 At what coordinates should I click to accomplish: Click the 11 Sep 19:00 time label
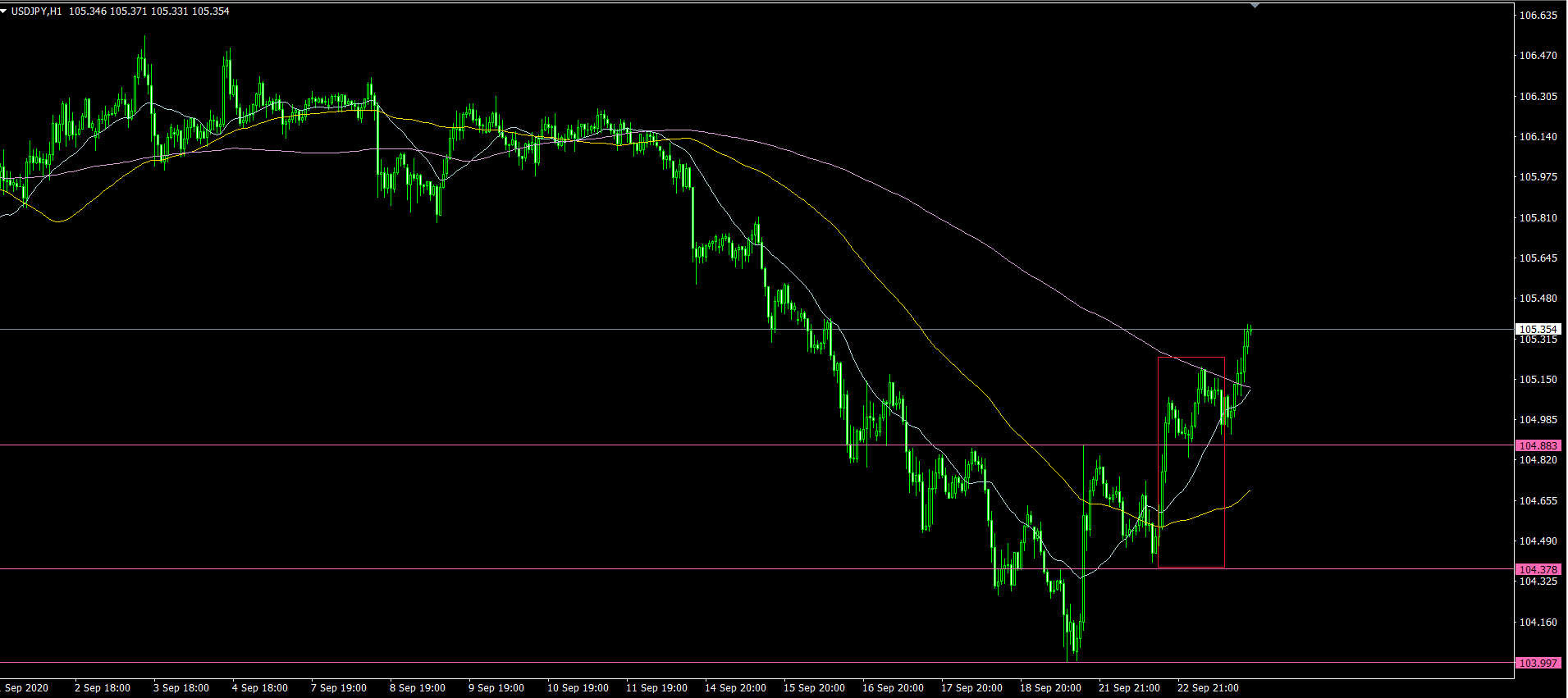point(656,688)
